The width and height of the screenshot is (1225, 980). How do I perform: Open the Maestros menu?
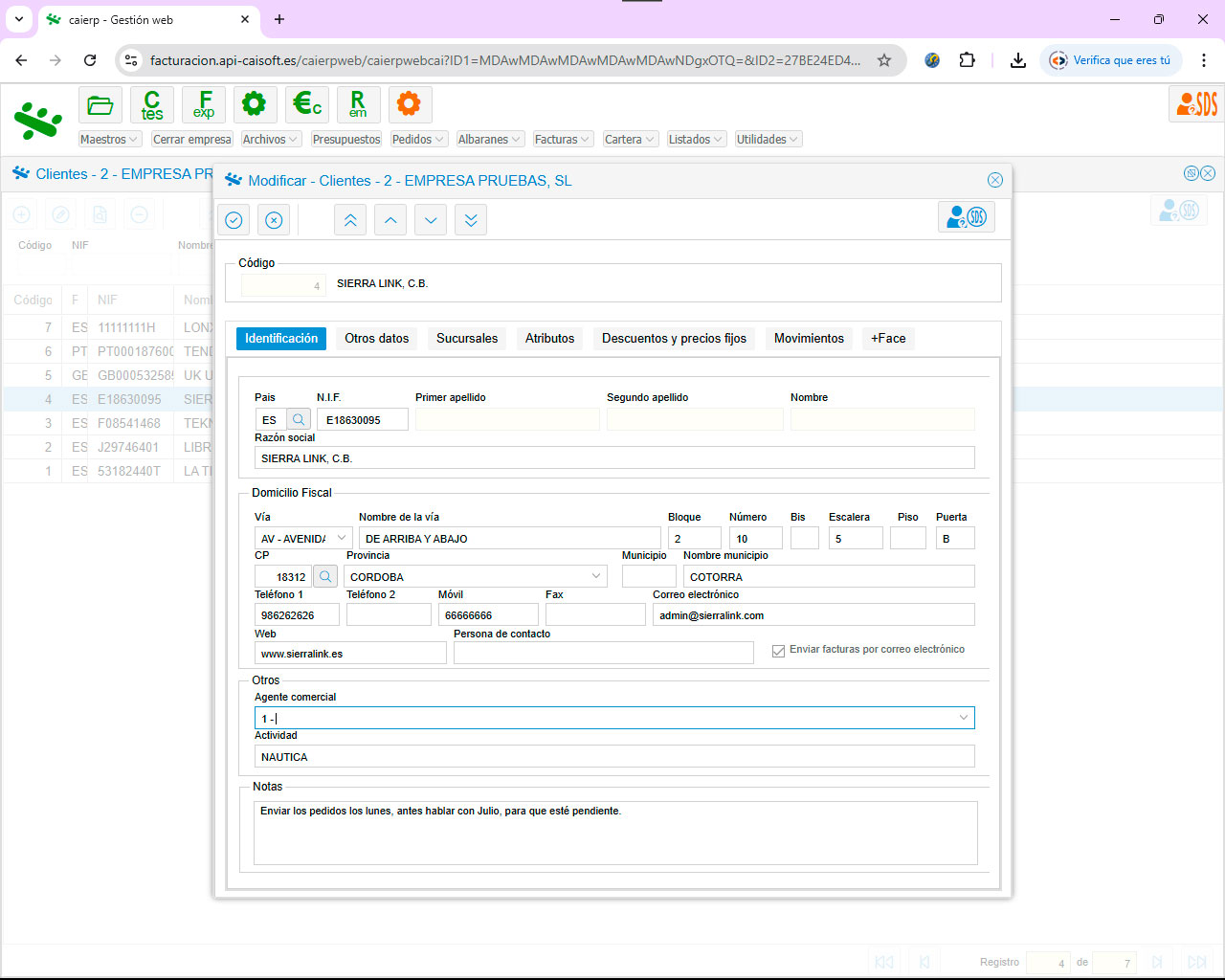110,139
